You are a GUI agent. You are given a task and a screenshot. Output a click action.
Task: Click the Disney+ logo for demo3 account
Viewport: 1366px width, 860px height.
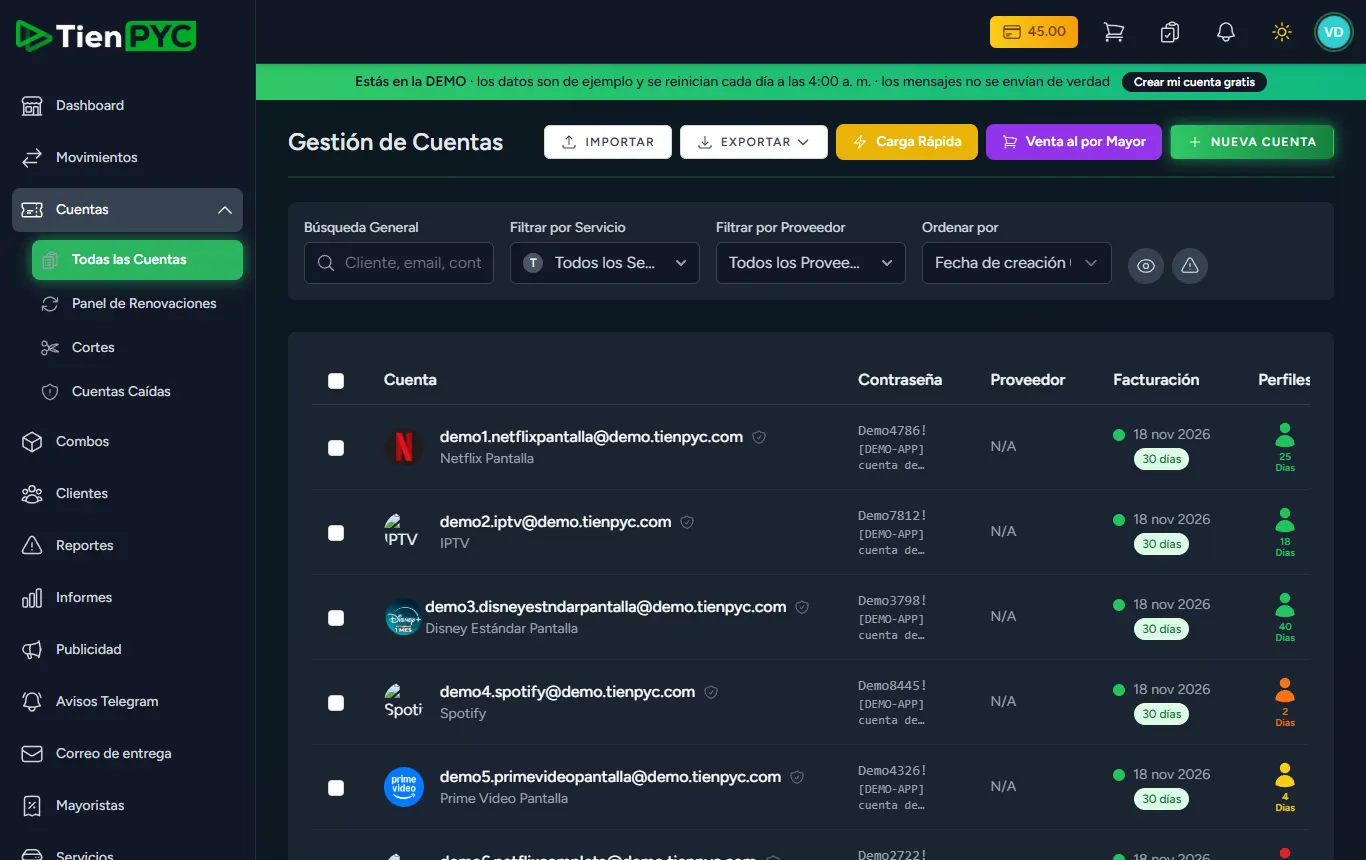pyautogui.click(x=403, y=617)
